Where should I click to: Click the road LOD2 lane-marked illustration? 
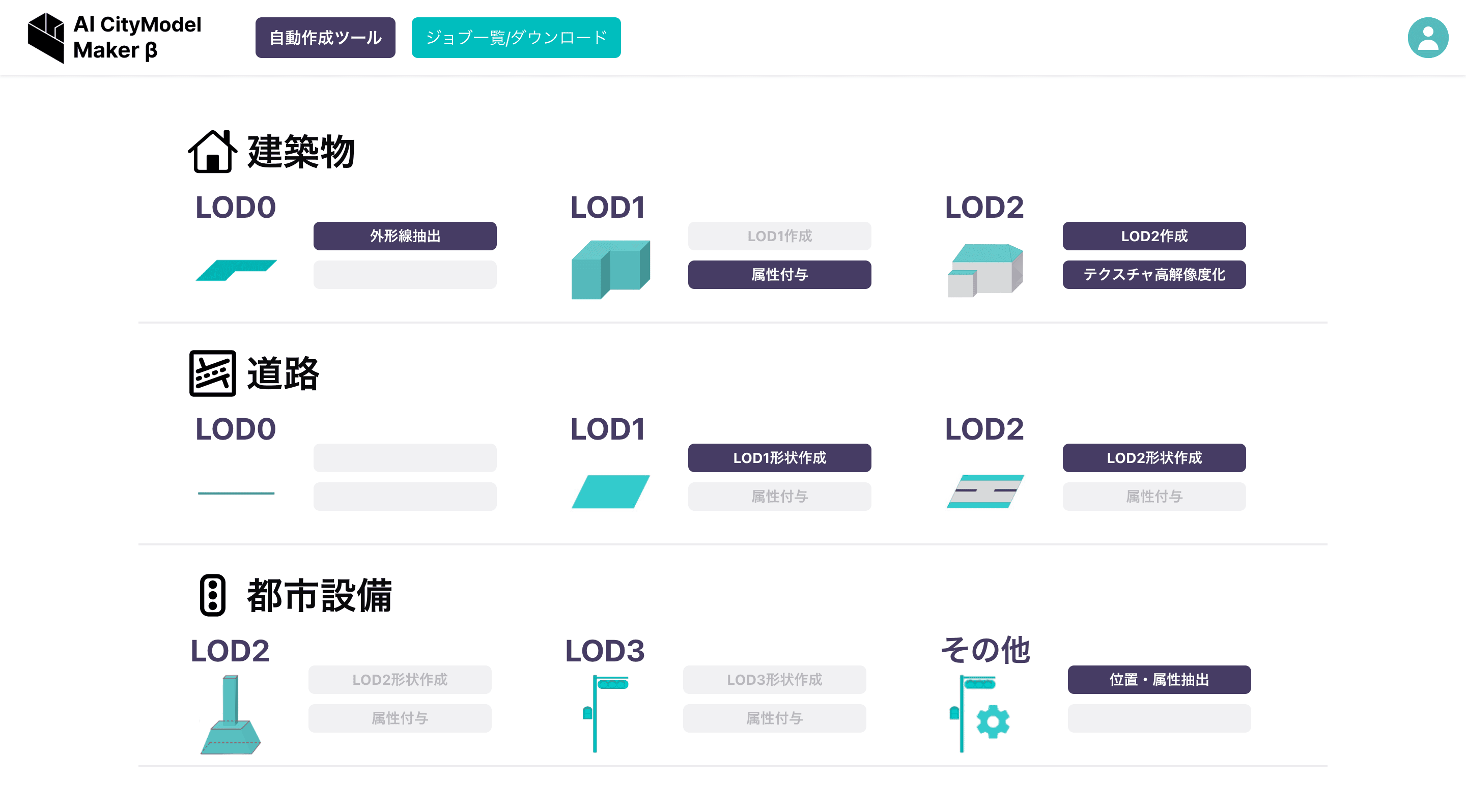pyautogui.click(x=984, y=491)
